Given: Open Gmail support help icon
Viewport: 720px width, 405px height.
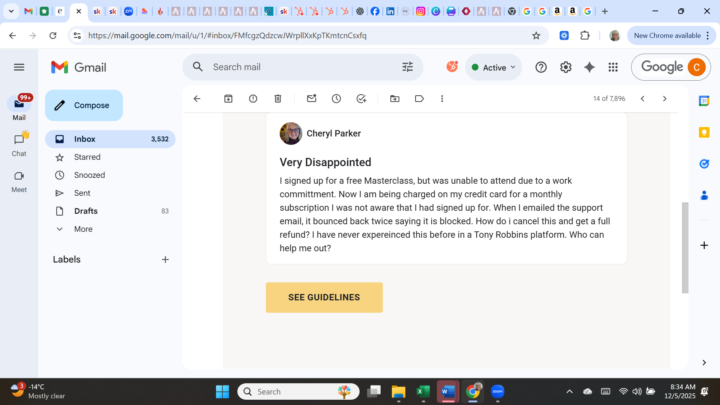Looking at the screenshot, I should tap(541, 68).
